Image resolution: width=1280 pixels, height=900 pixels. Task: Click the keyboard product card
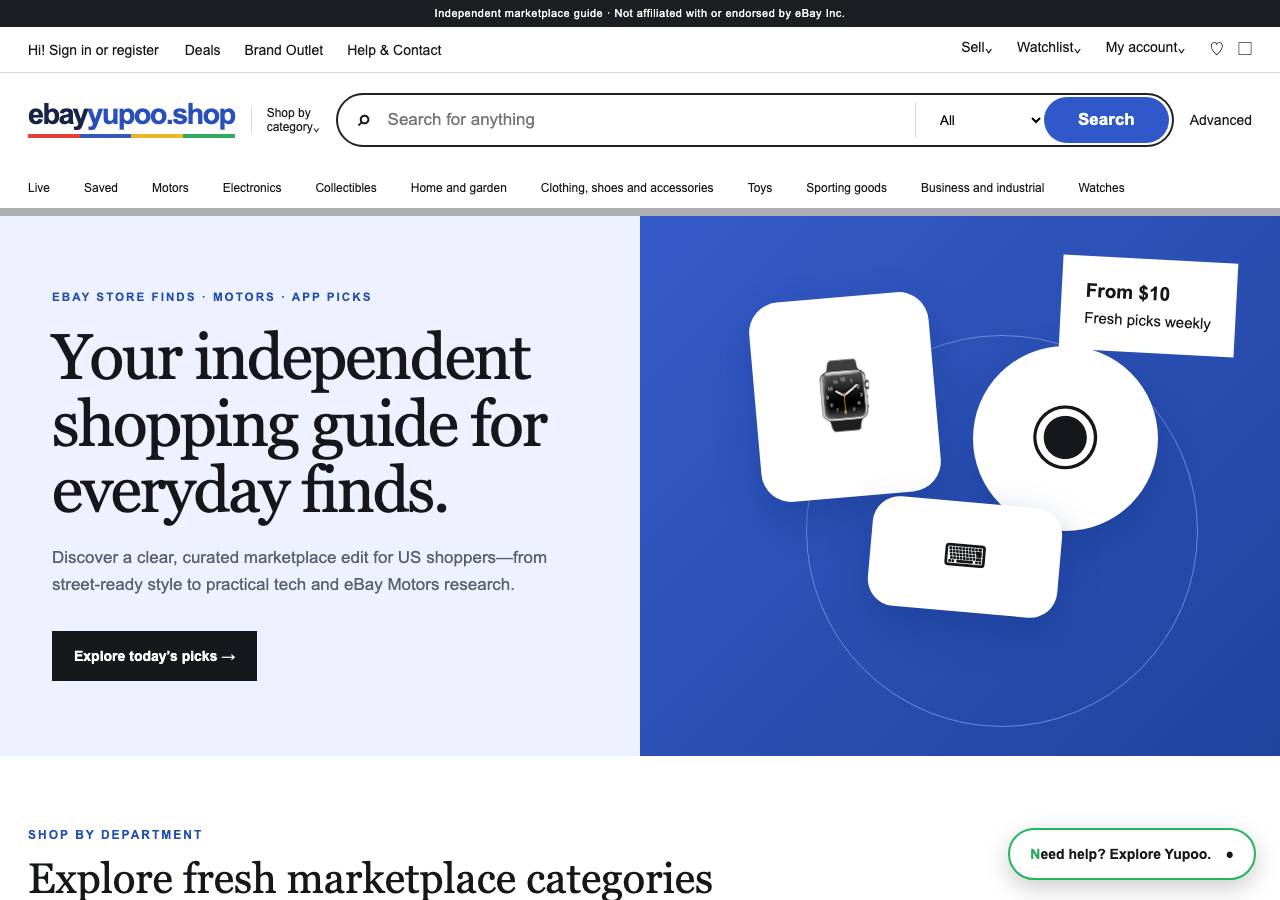coord(965,556)
